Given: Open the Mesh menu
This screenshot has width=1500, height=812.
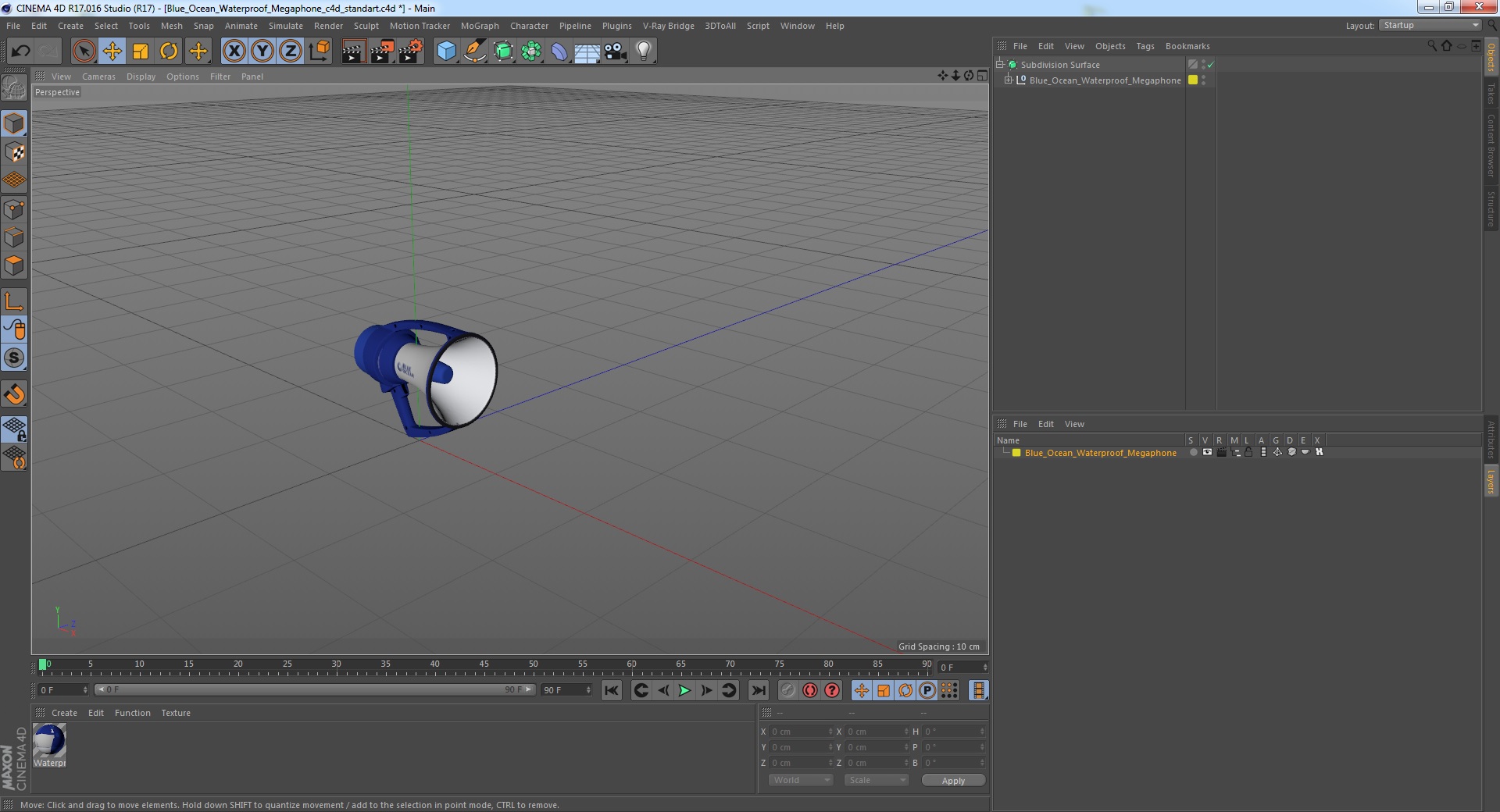Looking at the screenshot, I should (x=171, y=26).
